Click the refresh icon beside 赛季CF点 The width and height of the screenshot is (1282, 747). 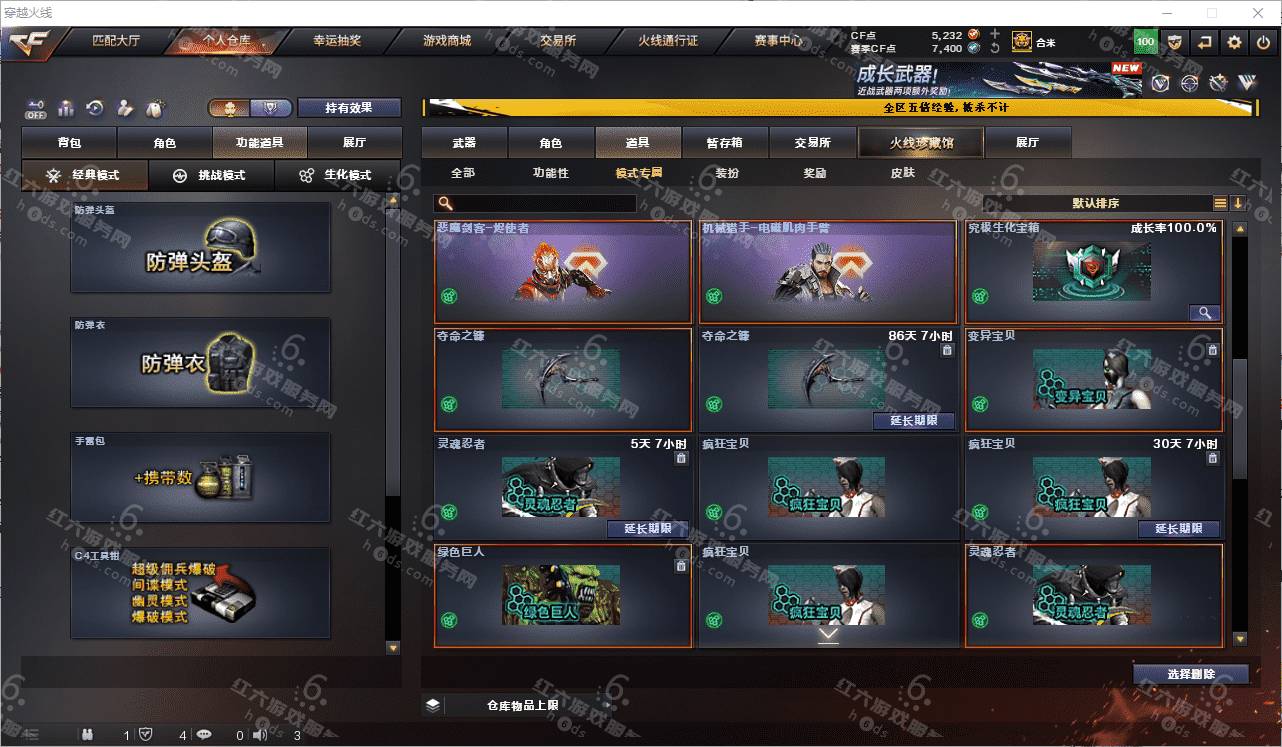994,48
